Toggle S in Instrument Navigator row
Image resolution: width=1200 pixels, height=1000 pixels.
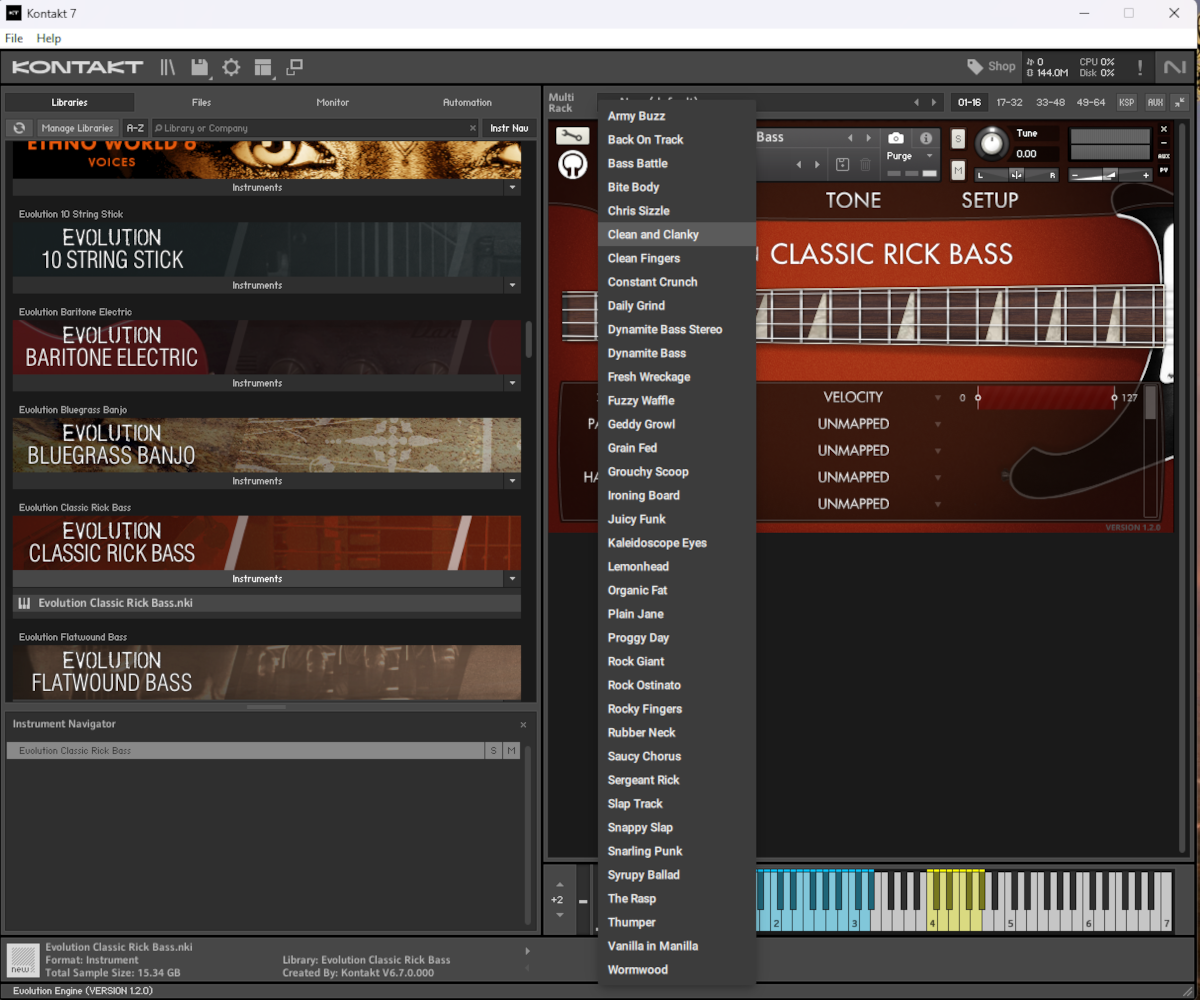[493, 750]
